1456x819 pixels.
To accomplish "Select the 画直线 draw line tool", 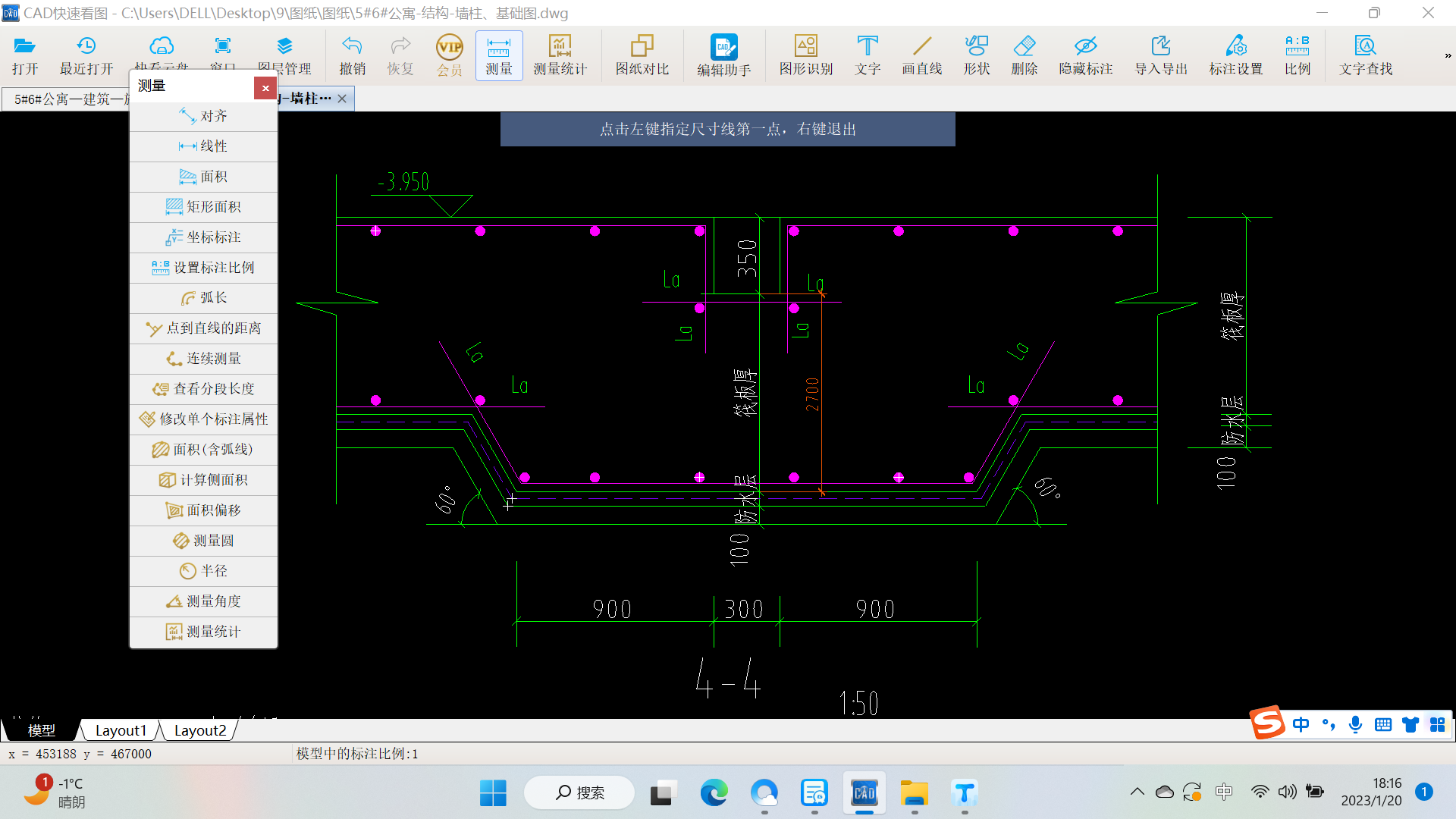I will coord(922,56).
